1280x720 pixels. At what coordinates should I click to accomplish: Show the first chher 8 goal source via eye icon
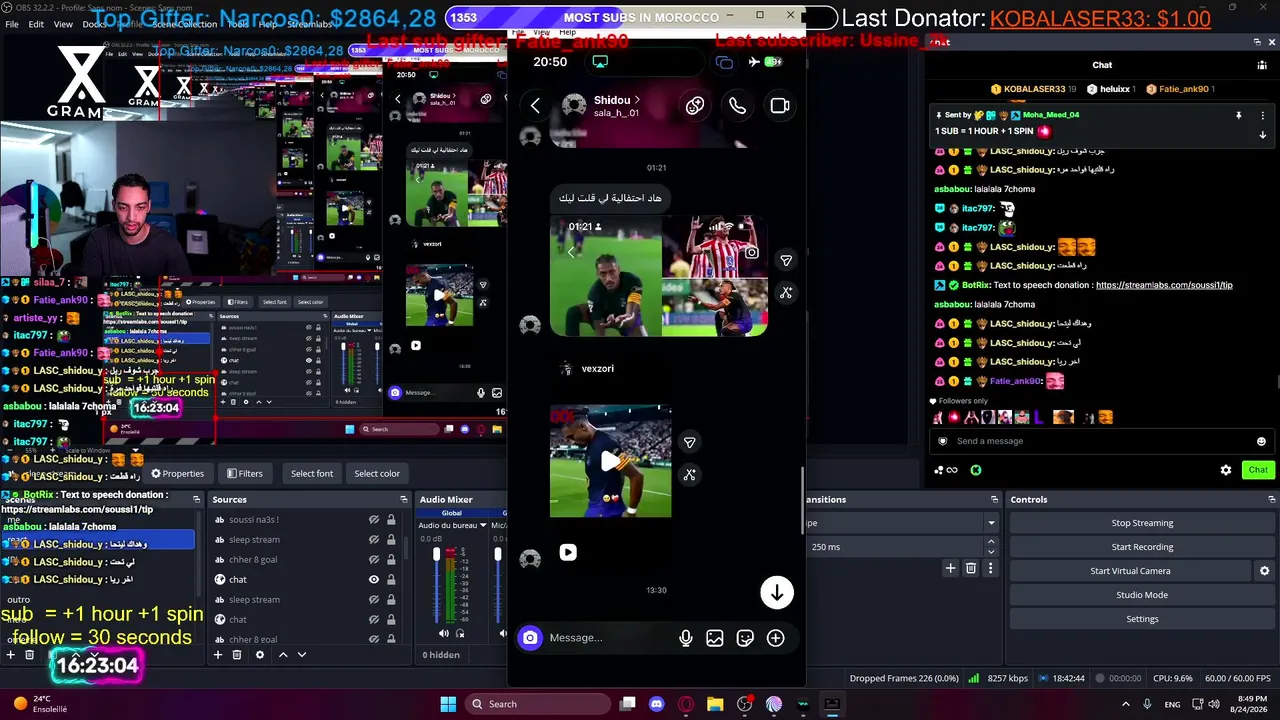pyautogui.click(x=374, y=560)
